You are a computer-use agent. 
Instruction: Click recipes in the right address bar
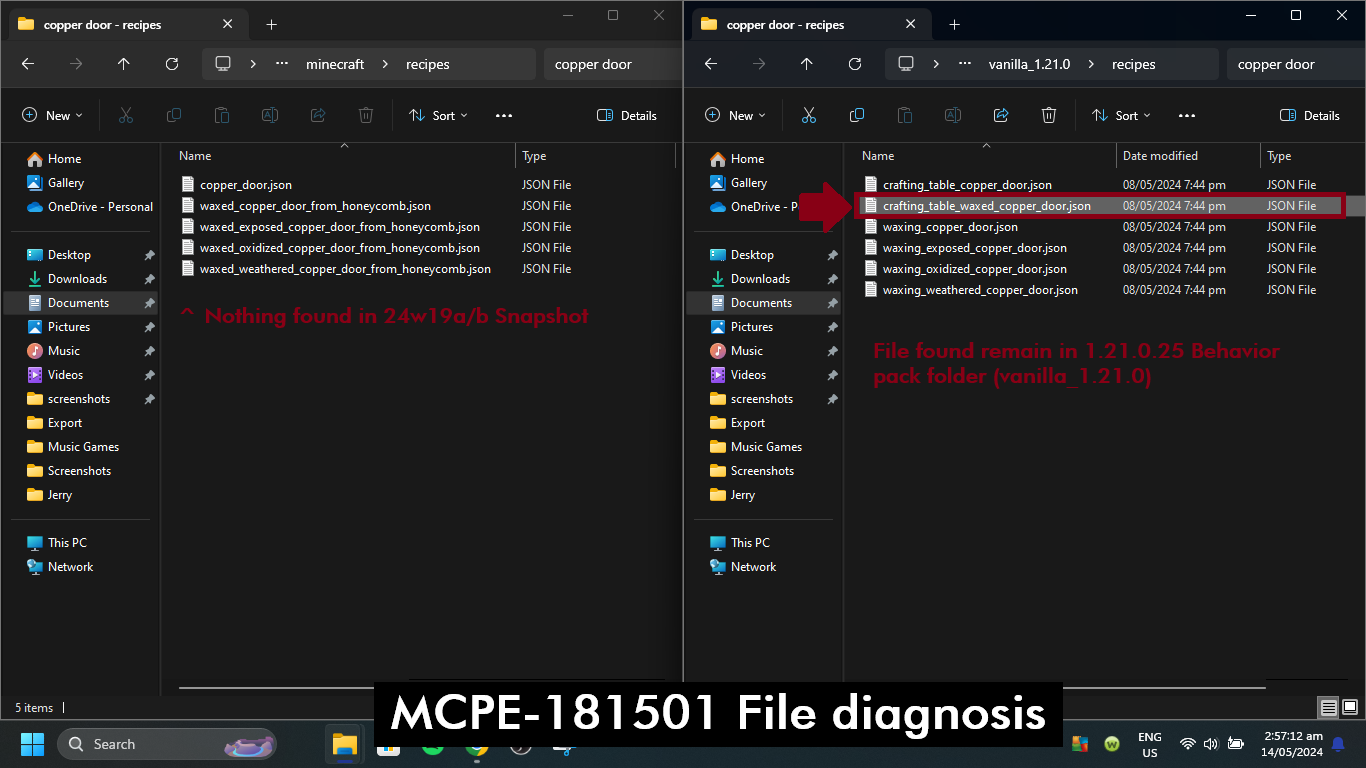point(1134,64)
